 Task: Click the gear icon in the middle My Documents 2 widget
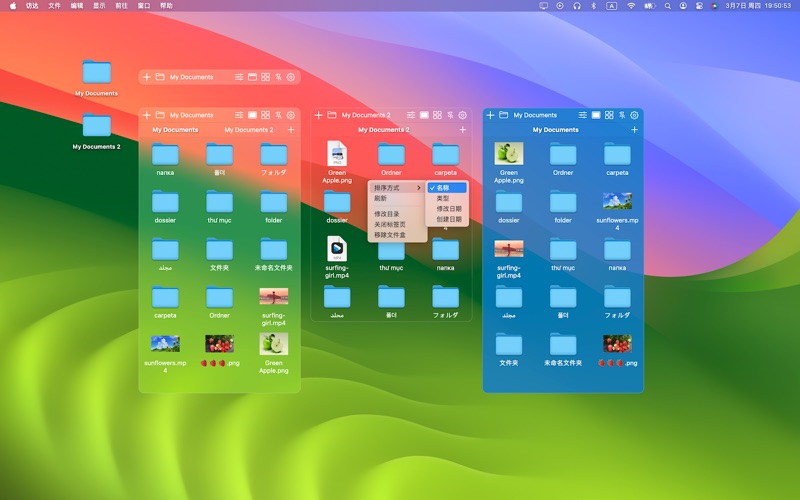point(463,115)
